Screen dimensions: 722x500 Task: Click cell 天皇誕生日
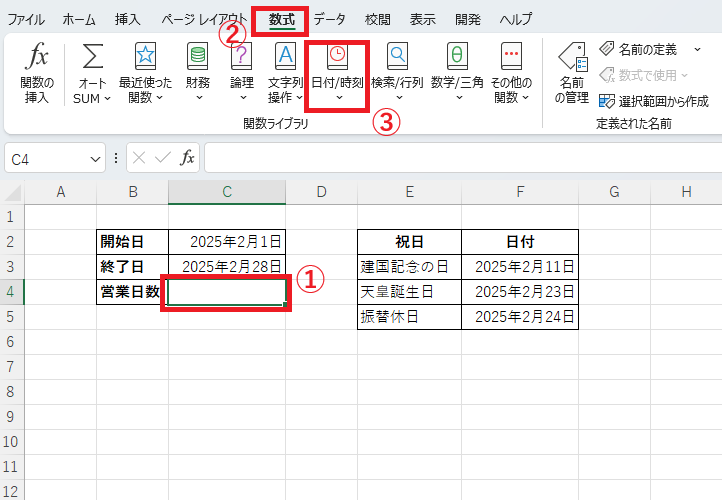point(409,291)
